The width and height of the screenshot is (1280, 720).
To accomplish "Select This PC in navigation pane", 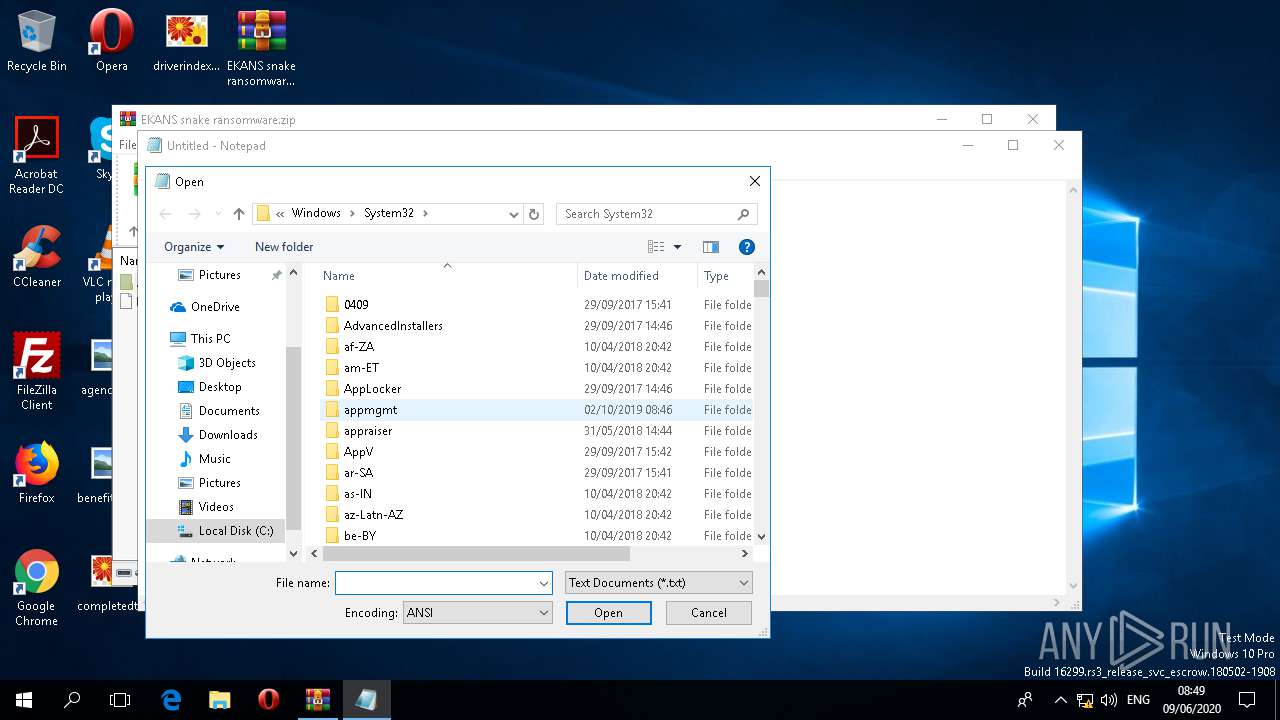I will click(x=200, y=339).
